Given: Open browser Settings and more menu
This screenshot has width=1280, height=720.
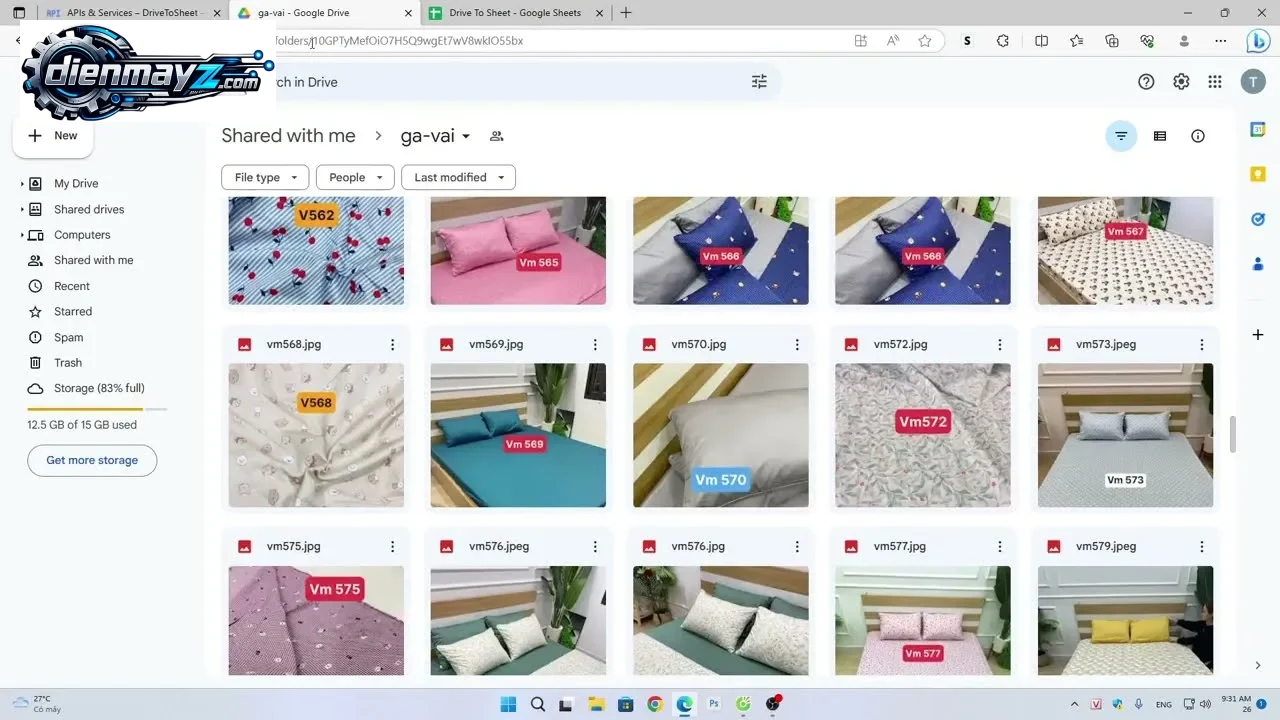Looking at the screenshot, I should pyautogui.click(x=1221, y=41).
